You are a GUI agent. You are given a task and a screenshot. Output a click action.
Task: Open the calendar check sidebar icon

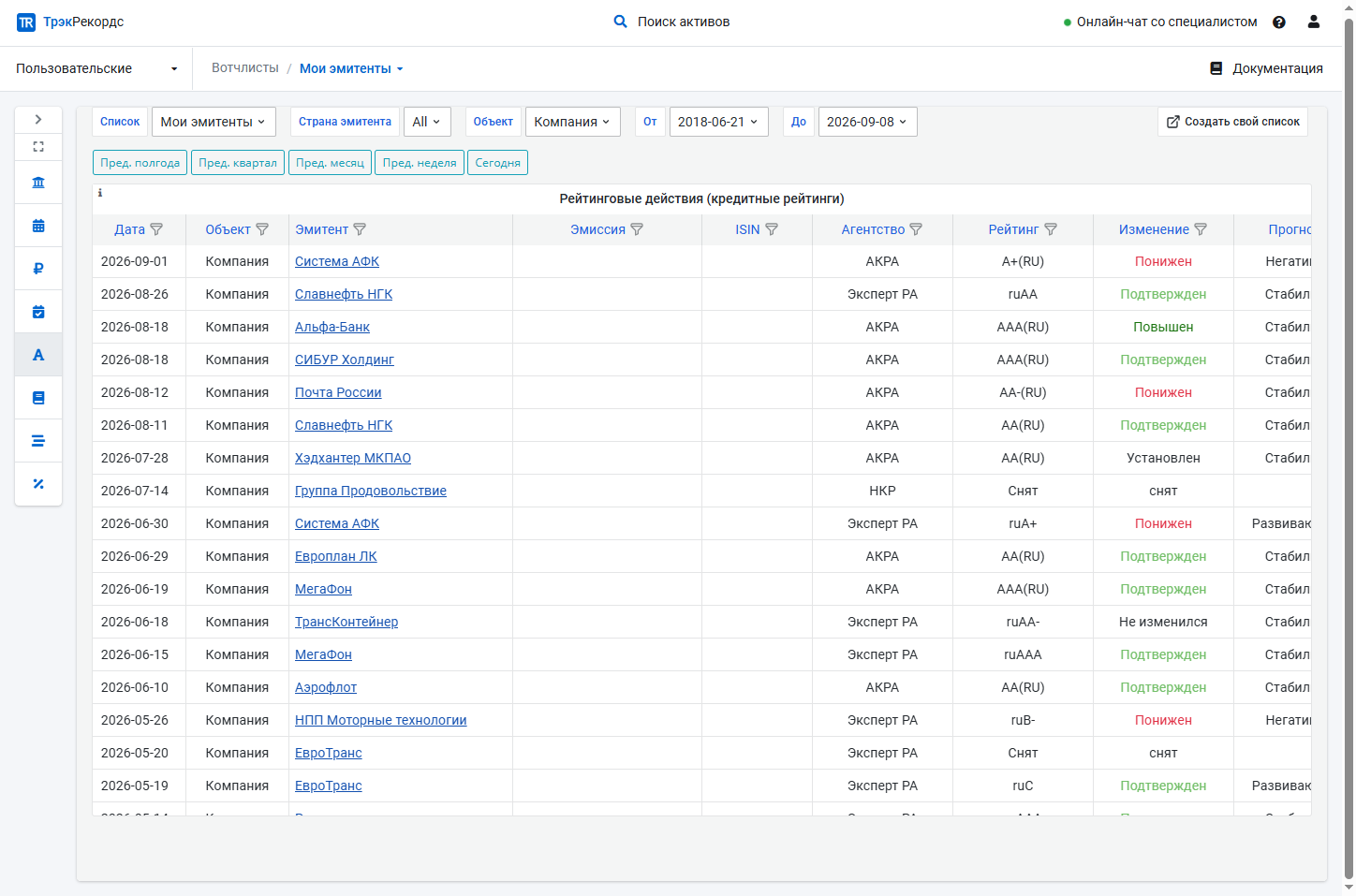point(38,312)
